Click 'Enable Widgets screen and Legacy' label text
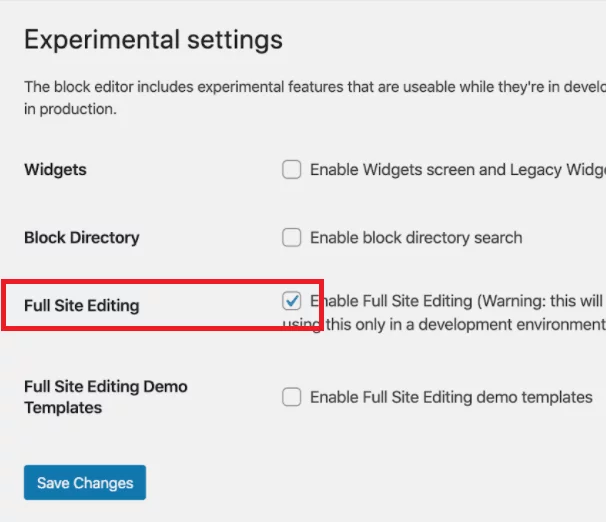Screen dimensions: 606x522 point(436,170)
